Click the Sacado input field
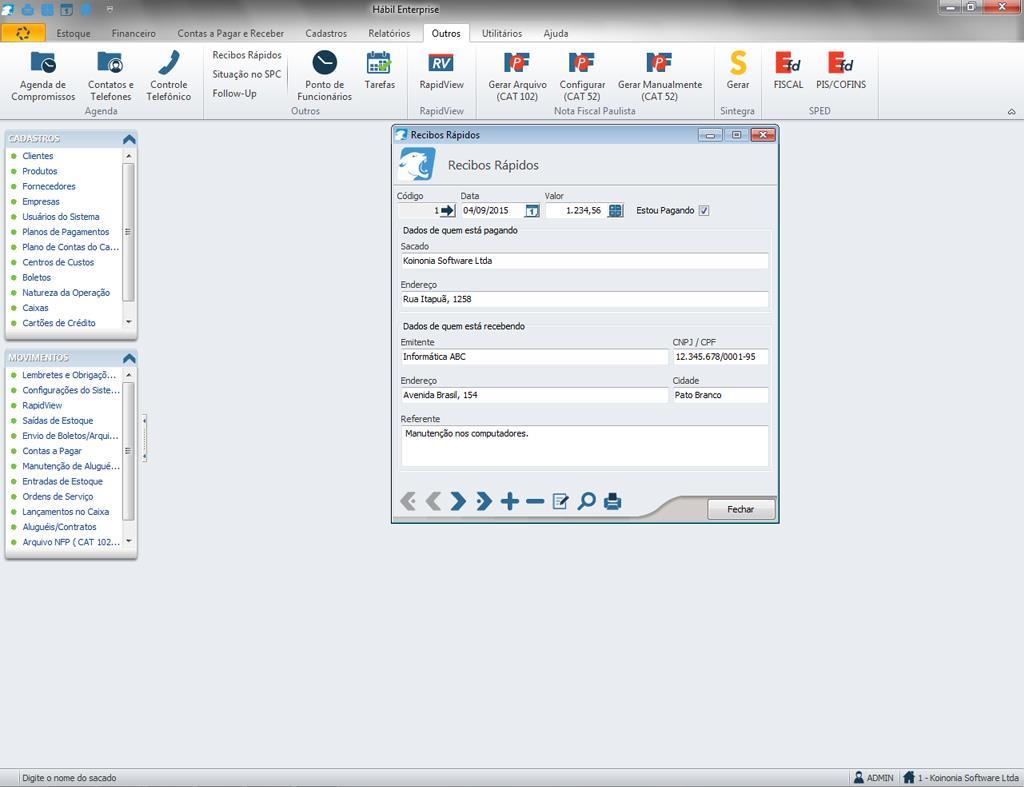Image resolution: width=1024 pixels, height=787 pixels. [584, 261]
